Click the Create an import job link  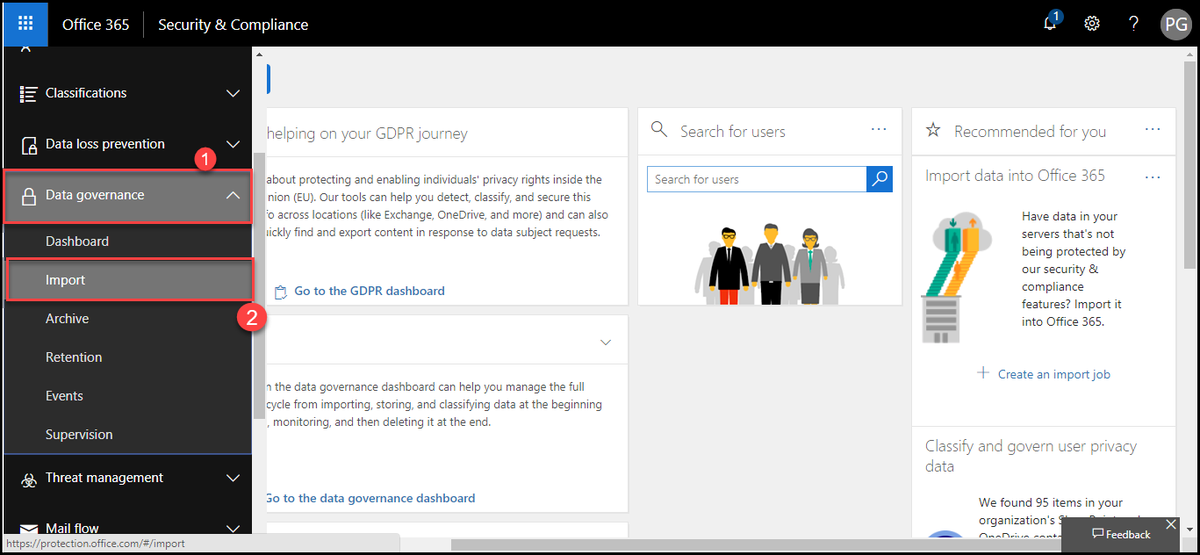pyautogui.click(x=1054, y=374)
